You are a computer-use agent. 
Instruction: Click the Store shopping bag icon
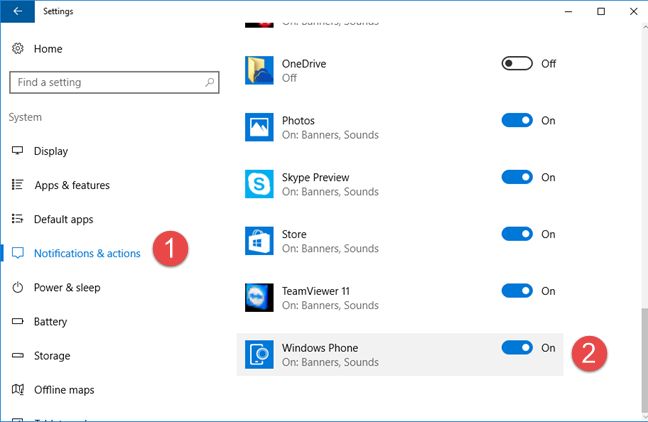coord(259,241)
